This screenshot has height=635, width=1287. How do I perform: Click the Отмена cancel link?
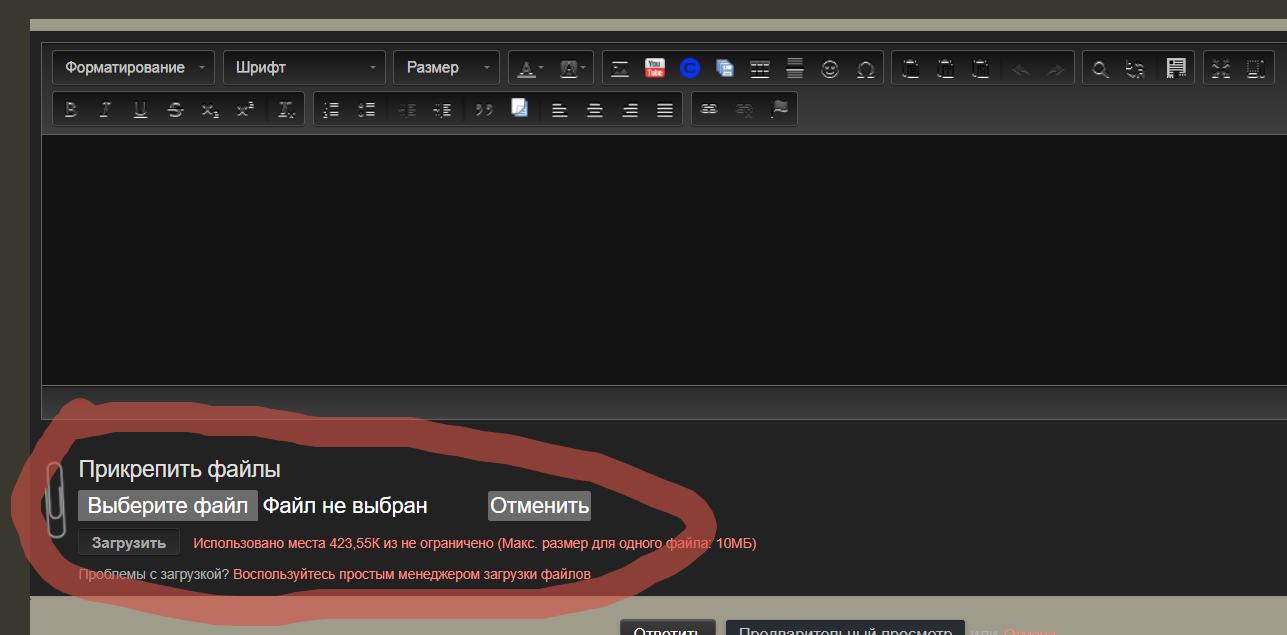[x=1030, y=632]
